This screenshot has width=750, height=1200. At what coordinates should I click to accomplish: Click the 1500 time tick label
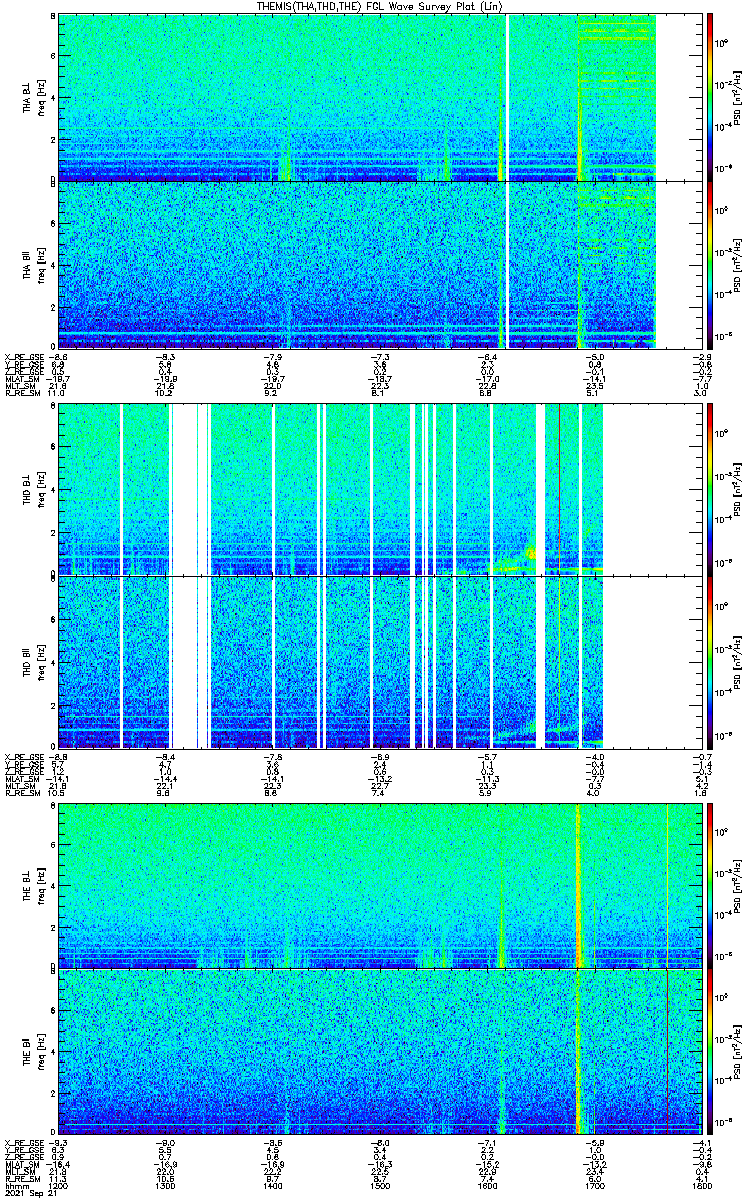click(x=379, y=1186)
